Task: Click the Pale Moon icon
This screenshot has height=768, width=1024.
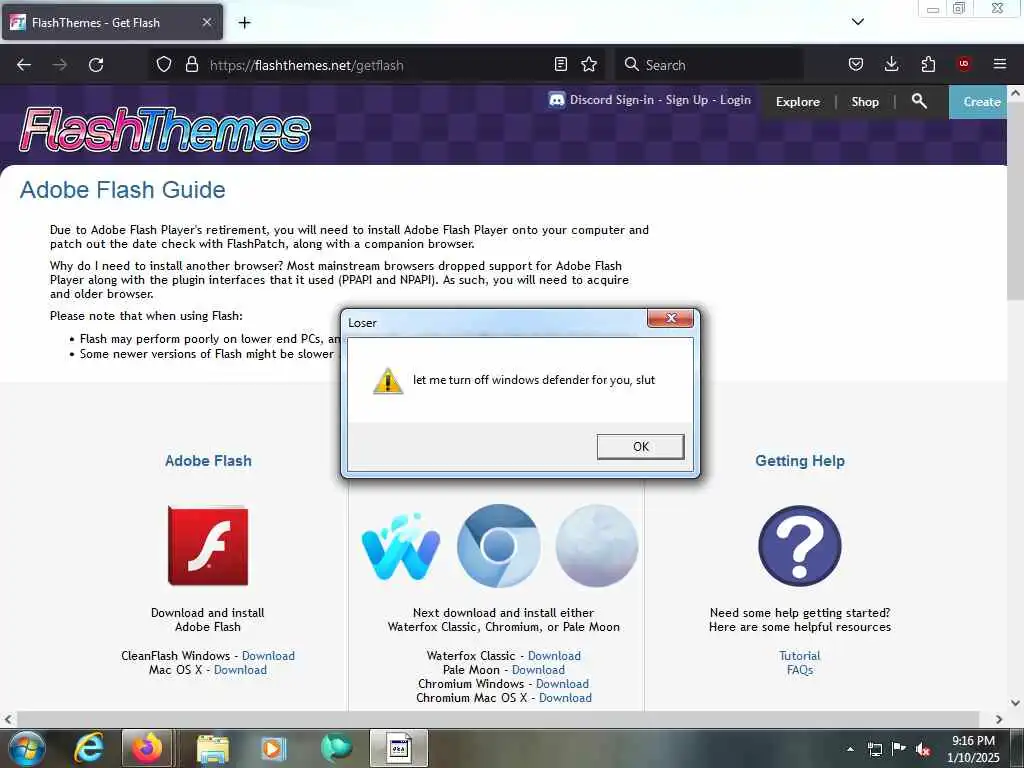Action: click(x=596, y=546)
